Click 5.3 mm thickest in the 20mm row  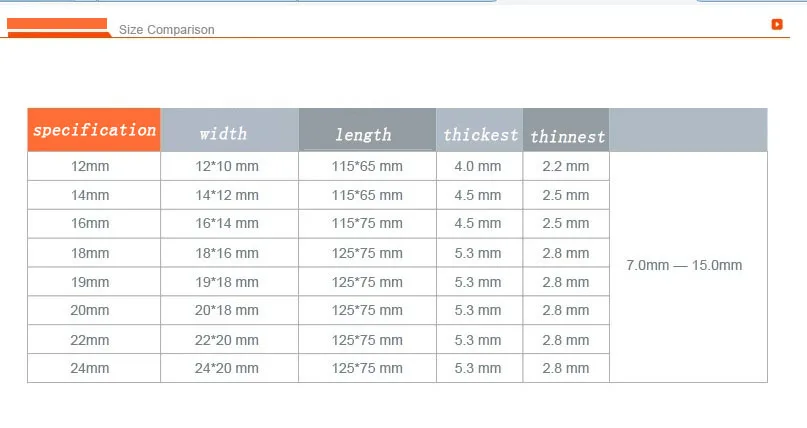(x=478, y=310)
